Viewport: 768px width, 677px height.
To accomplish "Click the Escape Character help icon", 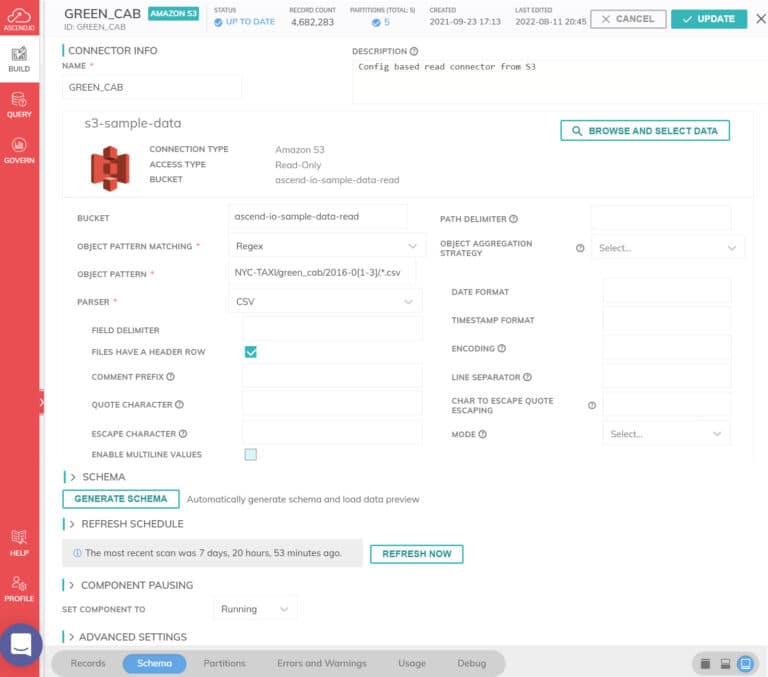I will coord(183,434).
